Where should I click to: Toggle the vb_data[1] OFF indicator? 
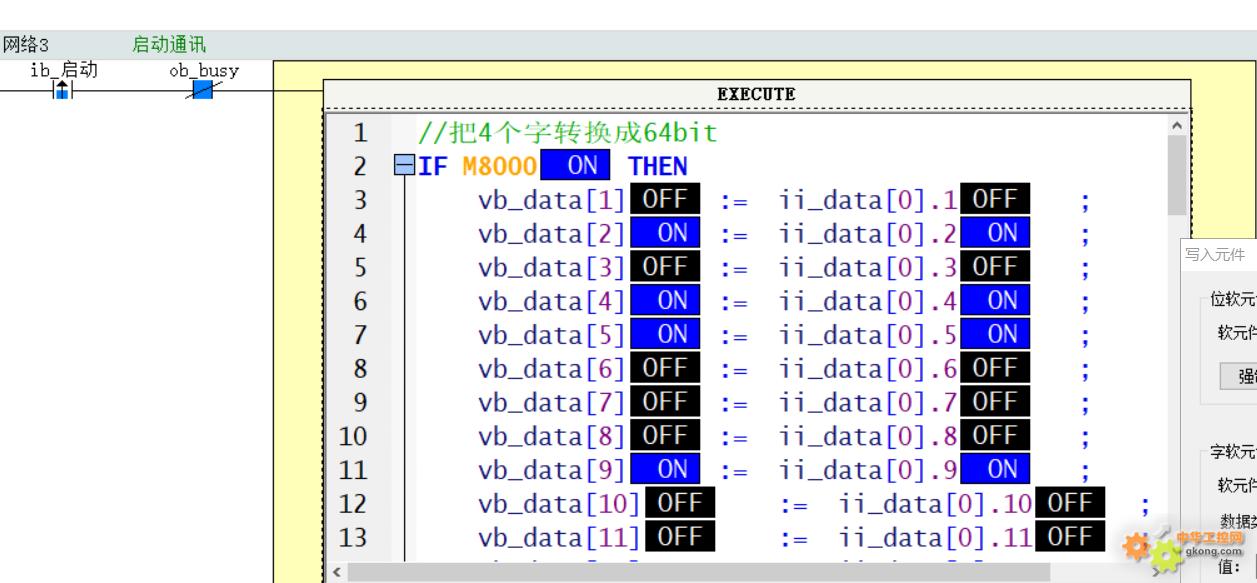click(x=664, y=200)
